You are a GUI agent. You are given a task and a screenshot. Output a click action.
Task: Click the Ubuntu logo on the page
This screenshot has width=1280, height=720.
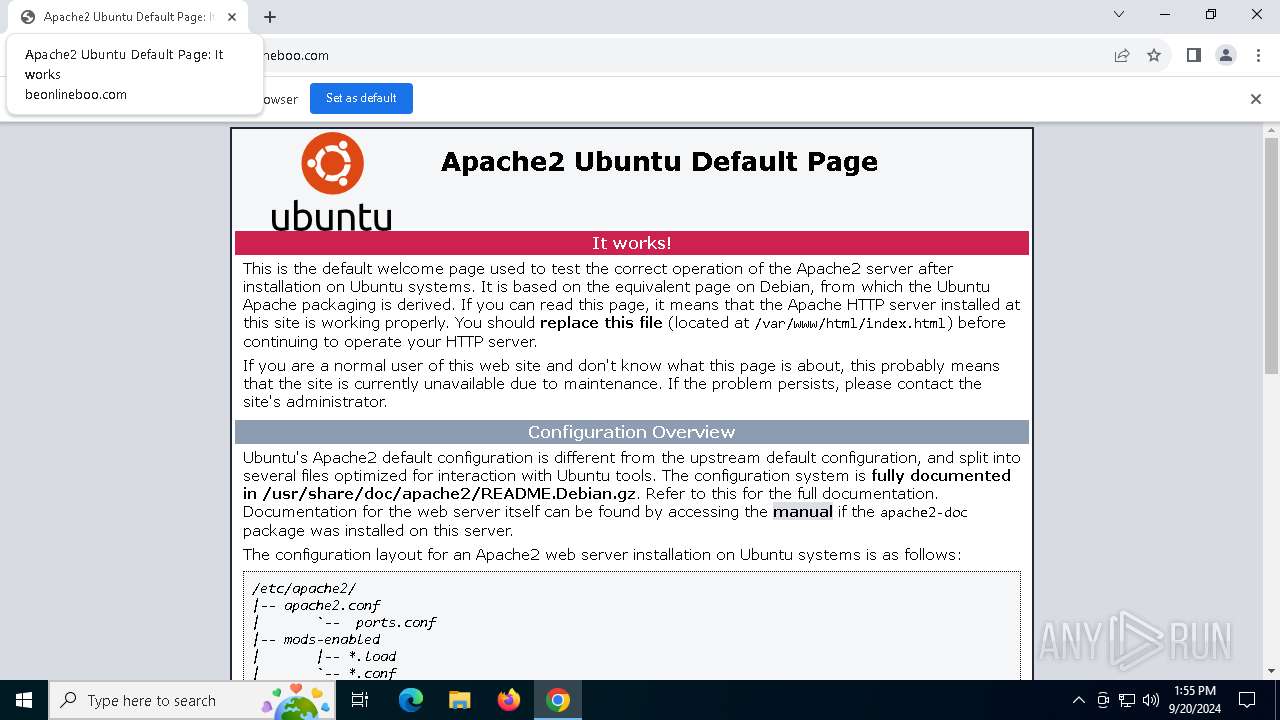(x=331, y=181)
